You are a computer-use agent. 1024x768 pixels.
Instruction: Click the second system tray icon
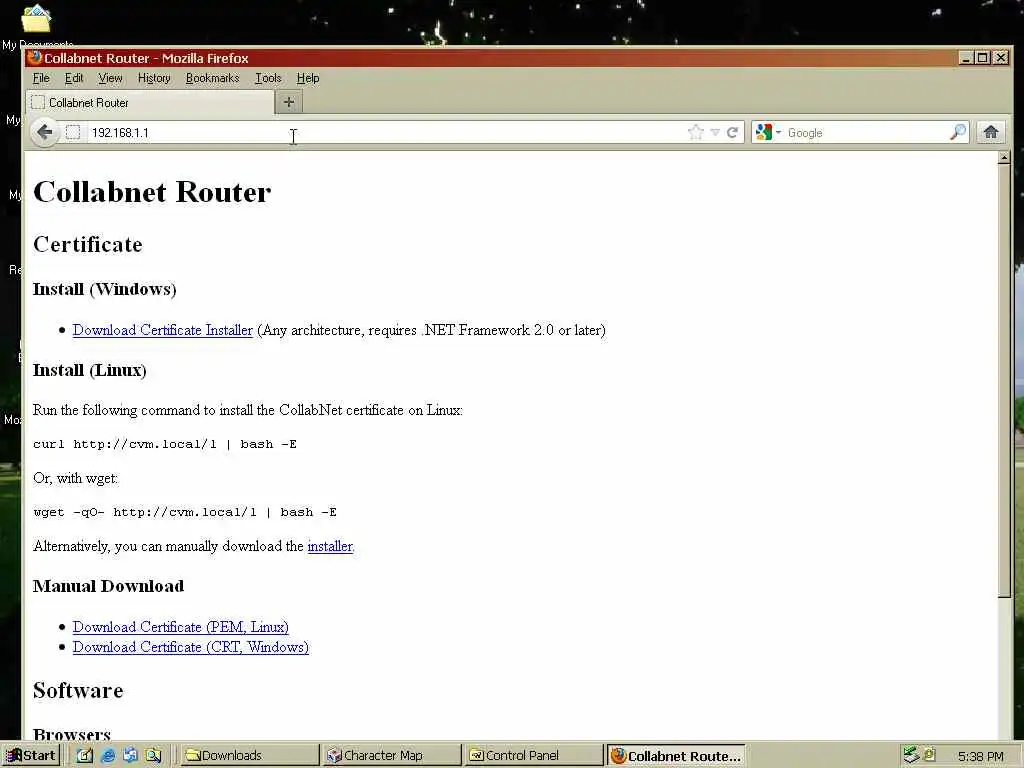(929, 754)
